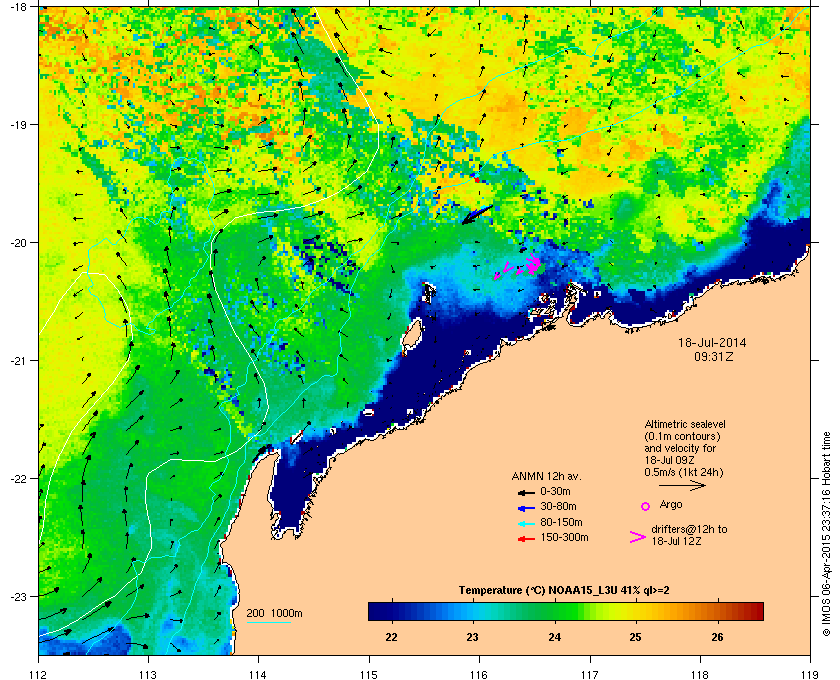Viewport: 840px width, 680px height.
Task: Click the 'ANMN 12h av.' legend heading
Action: click(546, 476)
